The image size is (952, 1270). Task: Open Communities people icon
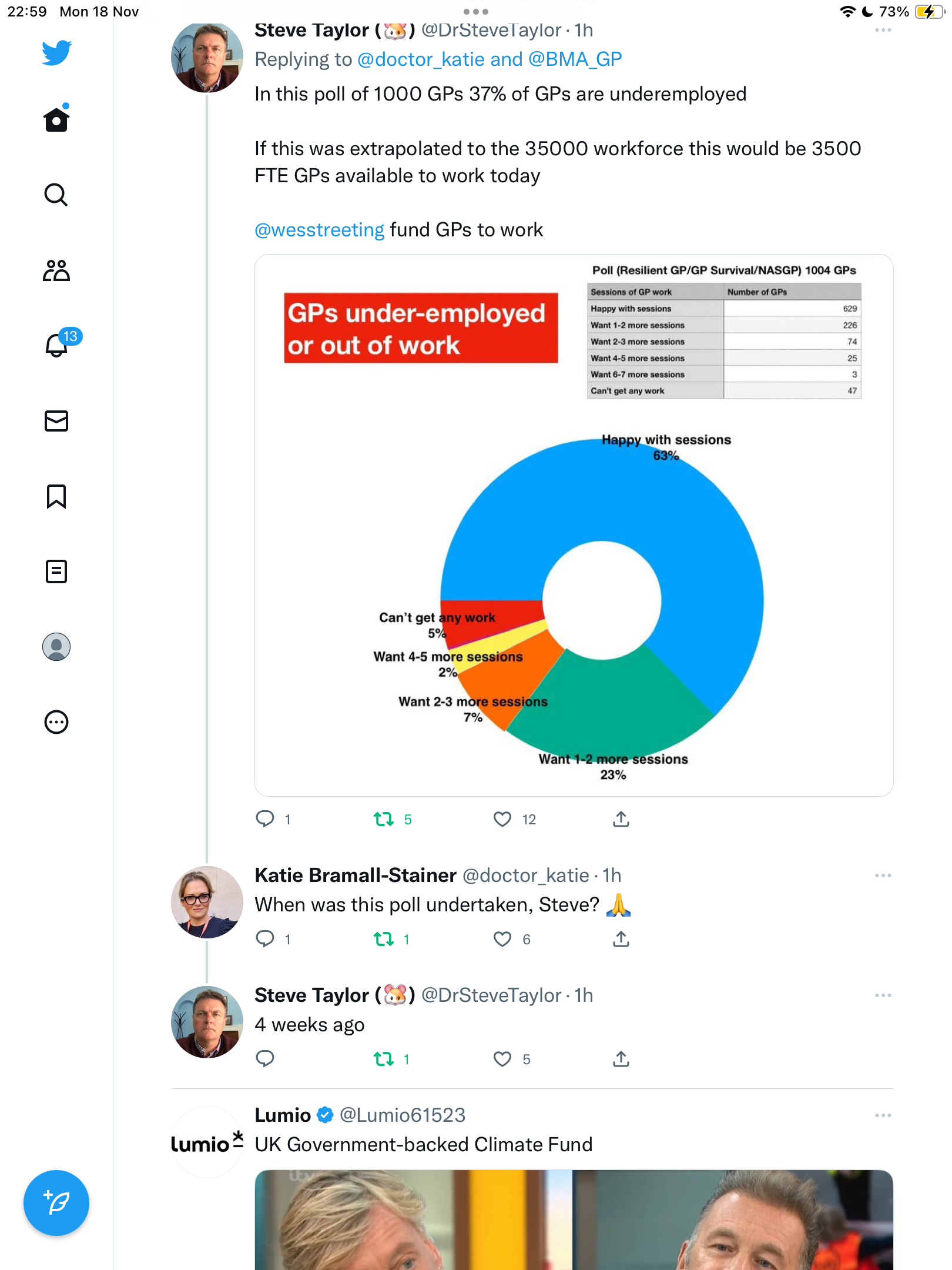(x=56, y=270)
